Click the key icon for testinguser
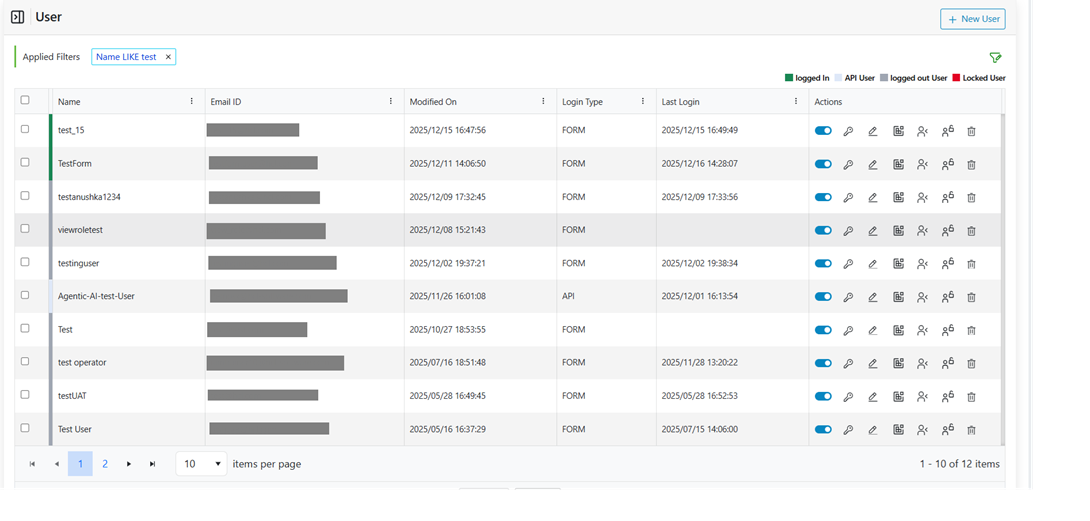 (848, 264)
